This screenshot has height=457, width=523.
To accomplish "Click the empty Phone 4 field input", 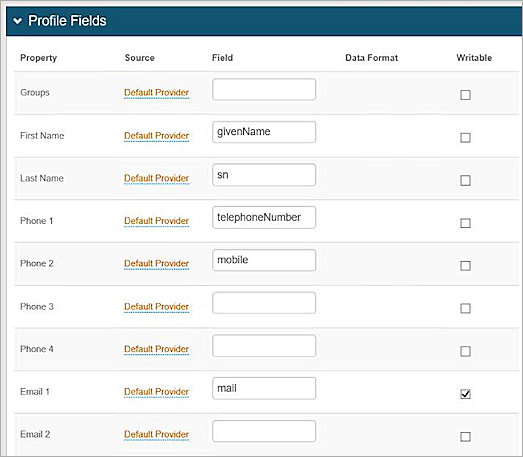I will pyautogui.click(x=264, y=346).
